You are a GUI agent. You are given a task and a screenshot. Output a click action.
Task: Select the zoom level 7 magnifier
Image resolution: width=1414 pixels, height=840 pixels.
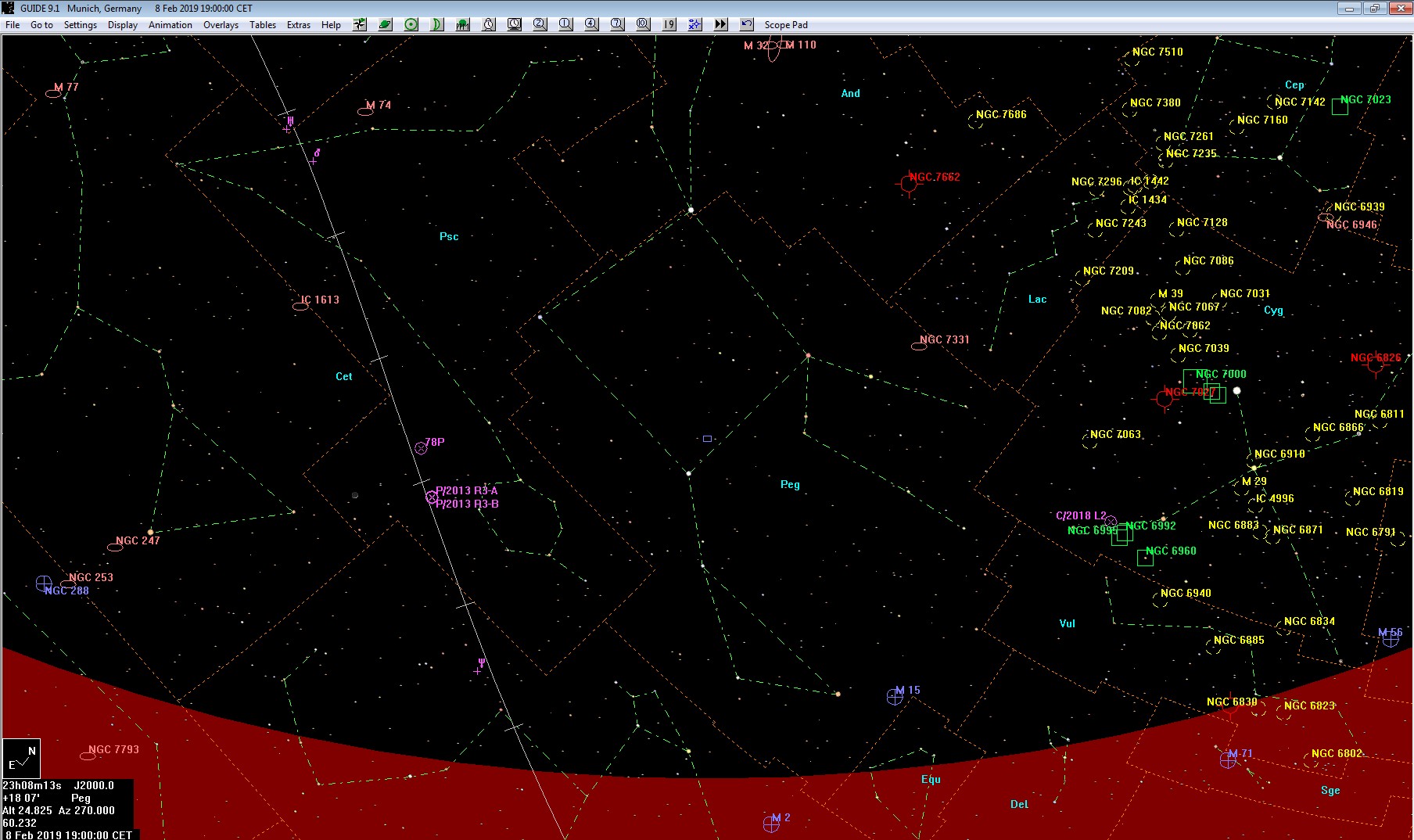pyautogui.click(x=618, y=24)
